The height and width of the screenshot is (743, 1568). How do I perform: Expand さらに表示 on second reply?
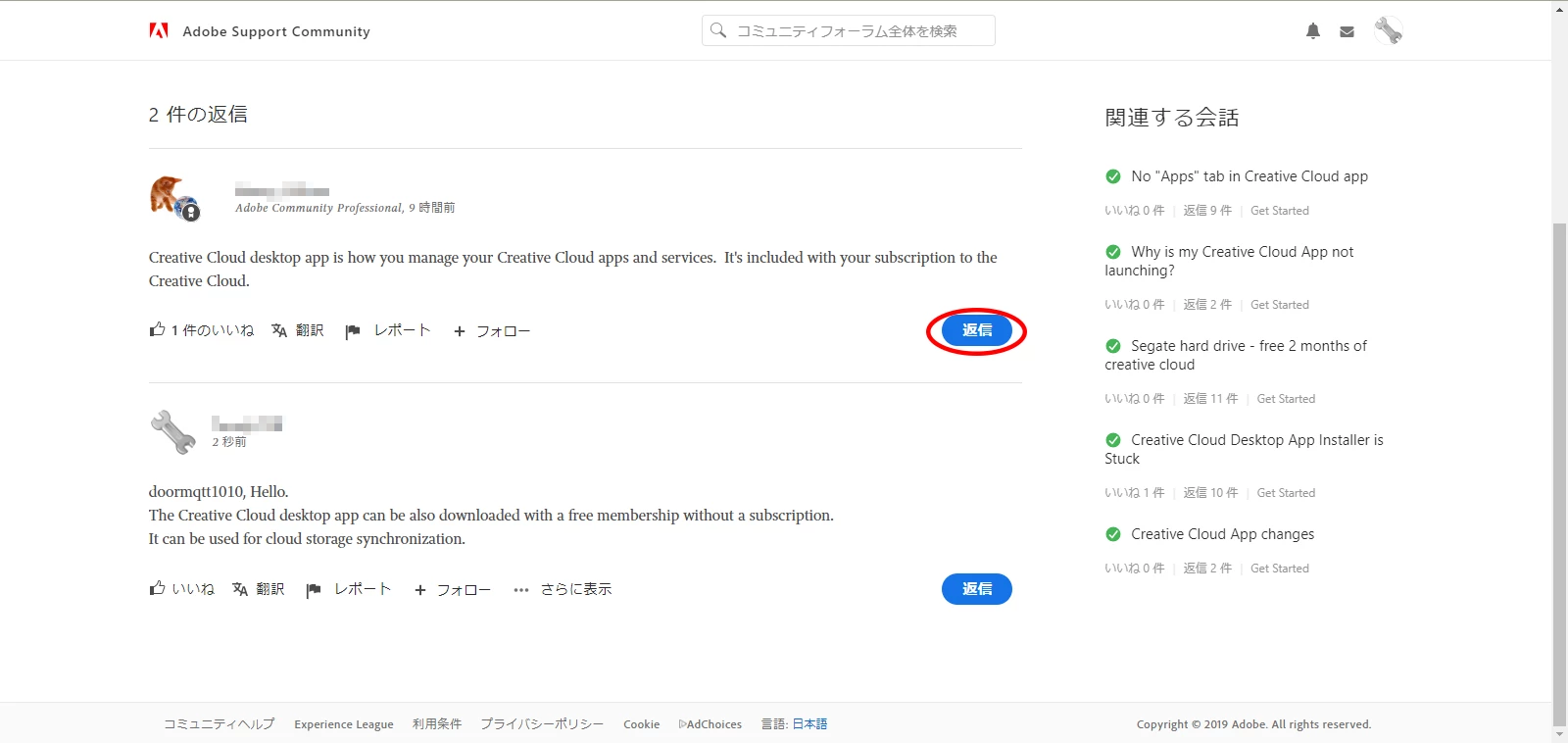pos(576,589)
